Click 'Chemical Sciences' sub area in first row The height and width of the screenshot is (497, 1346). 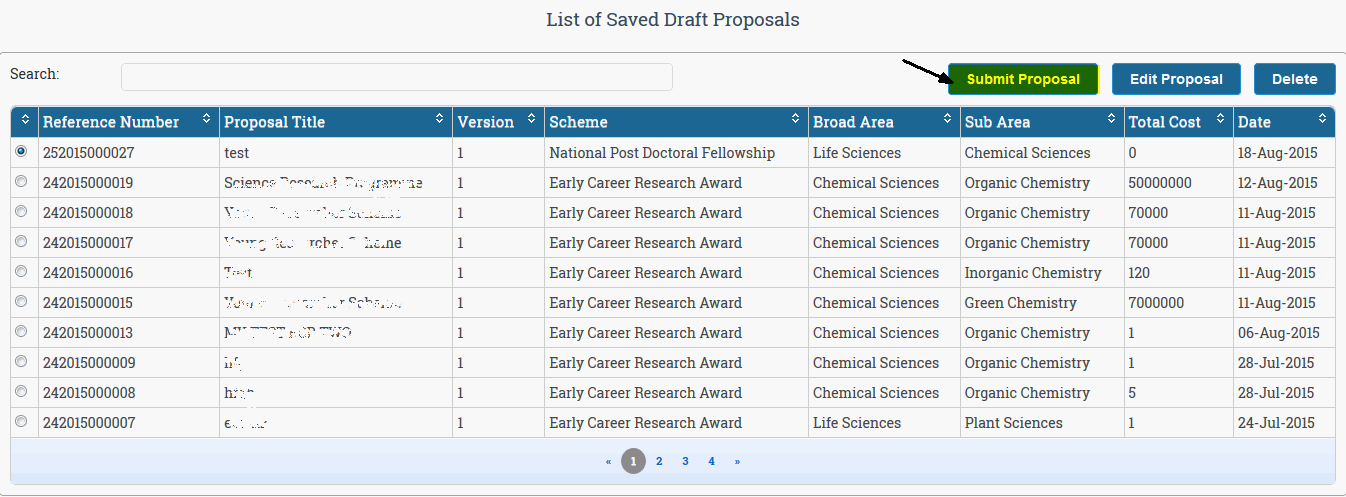(1027, 153)
